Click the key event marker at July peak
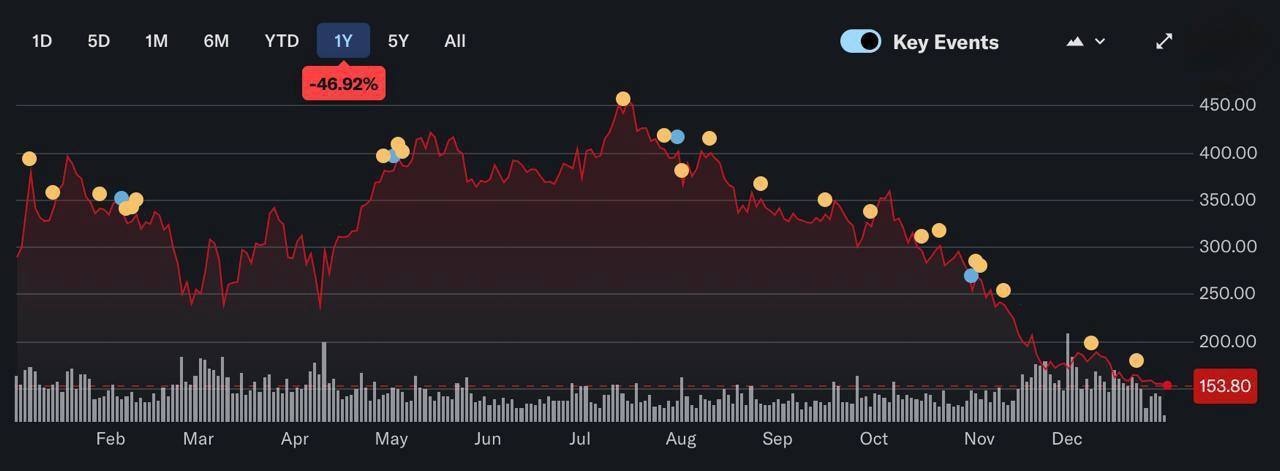 pyautogui.click(x=623, y=99)
